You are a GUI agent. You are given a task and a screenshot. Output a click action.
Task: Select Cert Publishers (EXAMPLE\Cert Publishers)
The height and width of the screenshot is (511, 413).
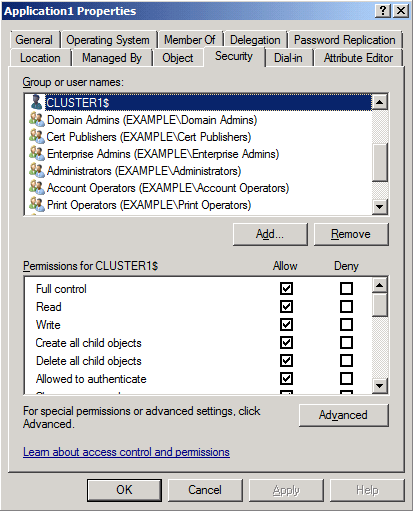(x=149, y=137)
